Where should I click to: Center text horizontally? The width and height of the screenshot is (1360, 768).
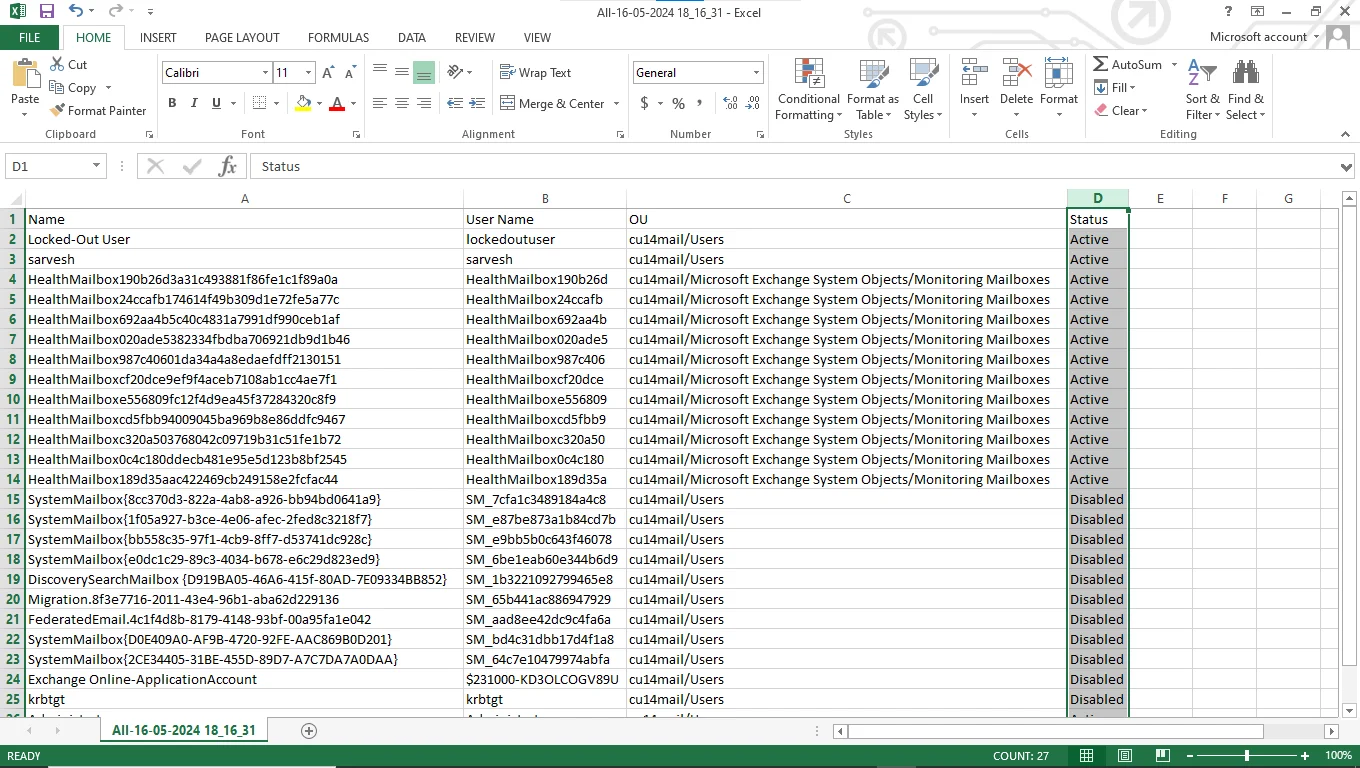click(402, 103)
